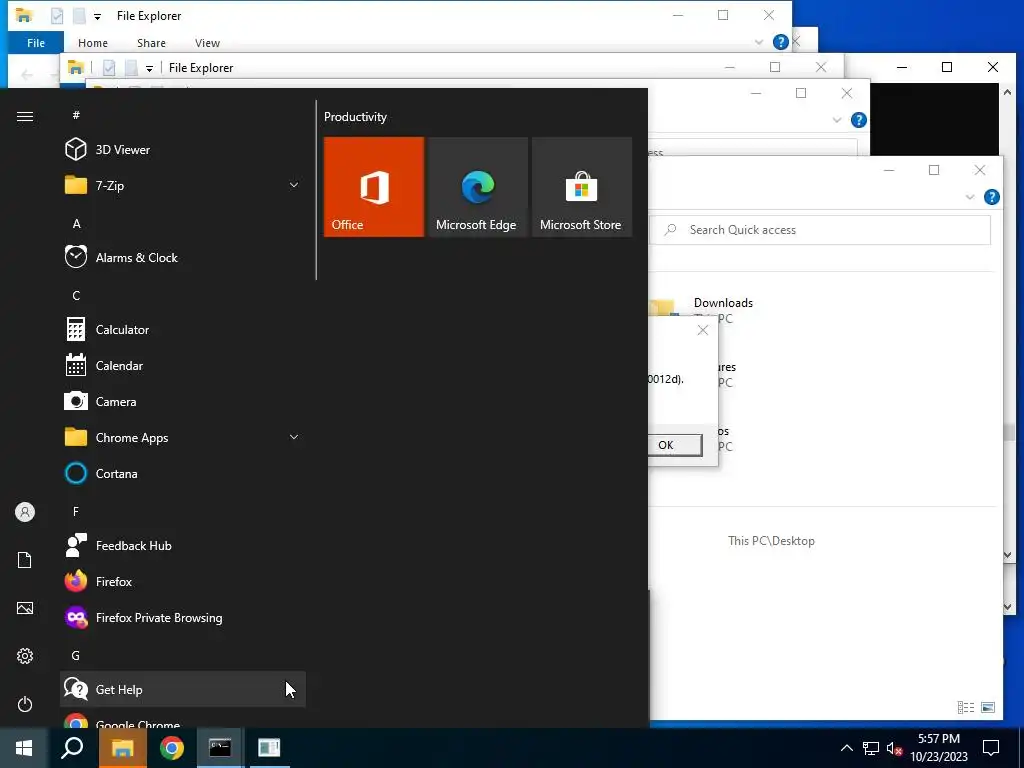Open Quick Access Toolbar dropdown in second File Explorer window
Image resolution: width=1024 pixels, height=768 pixels.
(150, 68)
